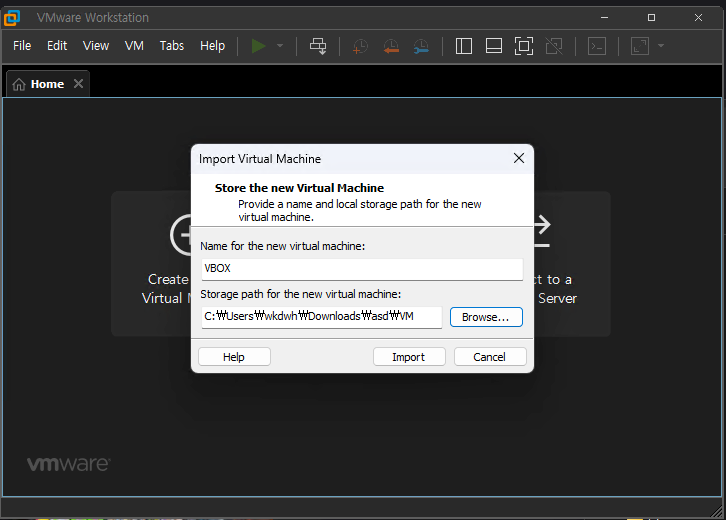Revert to snapshot toolbar icon
The image size is (726, 520).
coord(391,46)
